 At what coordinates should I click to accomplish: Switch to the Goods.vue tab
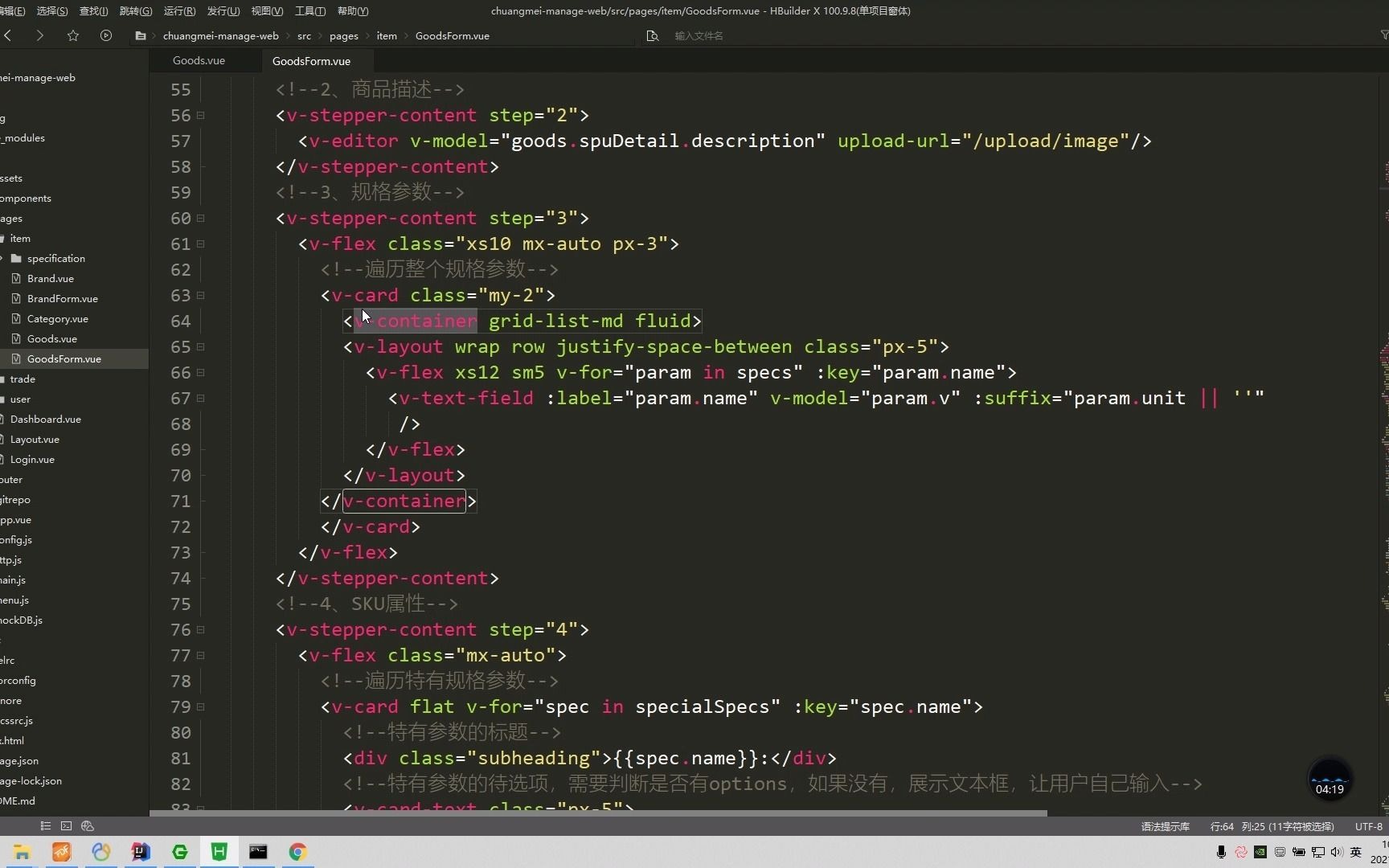199,60
